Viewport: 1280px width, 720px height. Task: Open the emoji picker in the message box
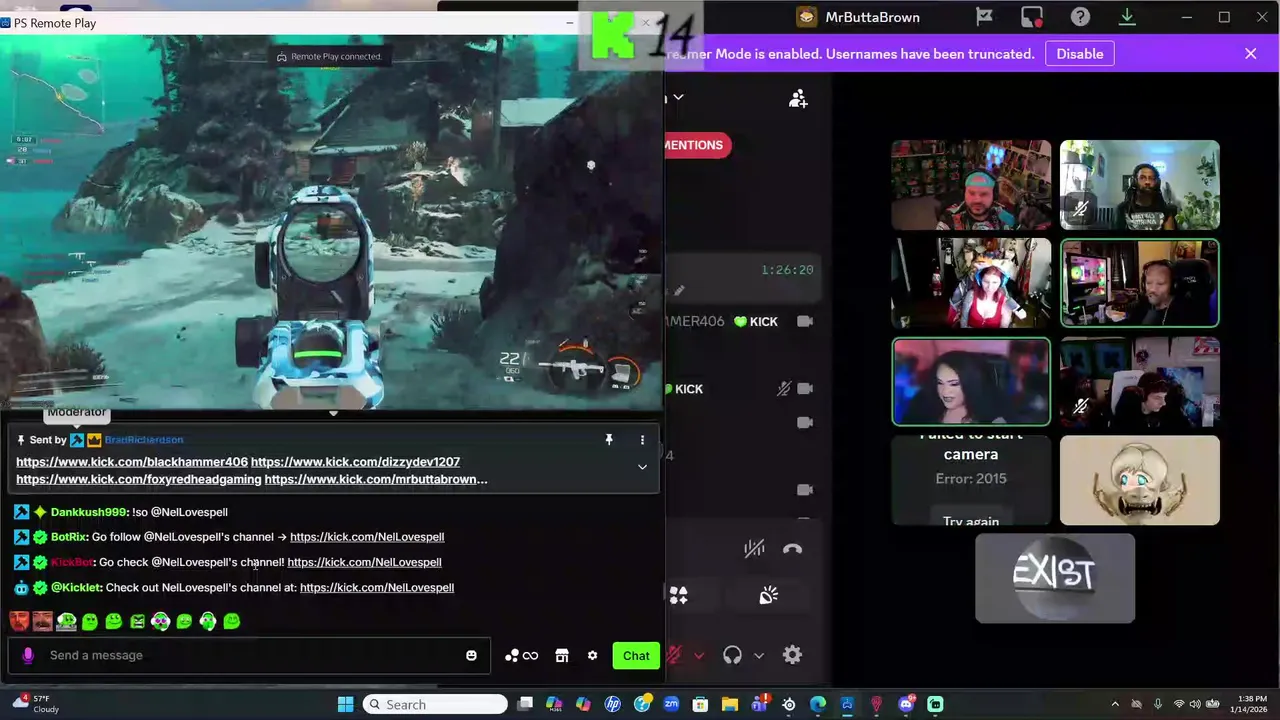pyautogui.click(x=471, y=655)
